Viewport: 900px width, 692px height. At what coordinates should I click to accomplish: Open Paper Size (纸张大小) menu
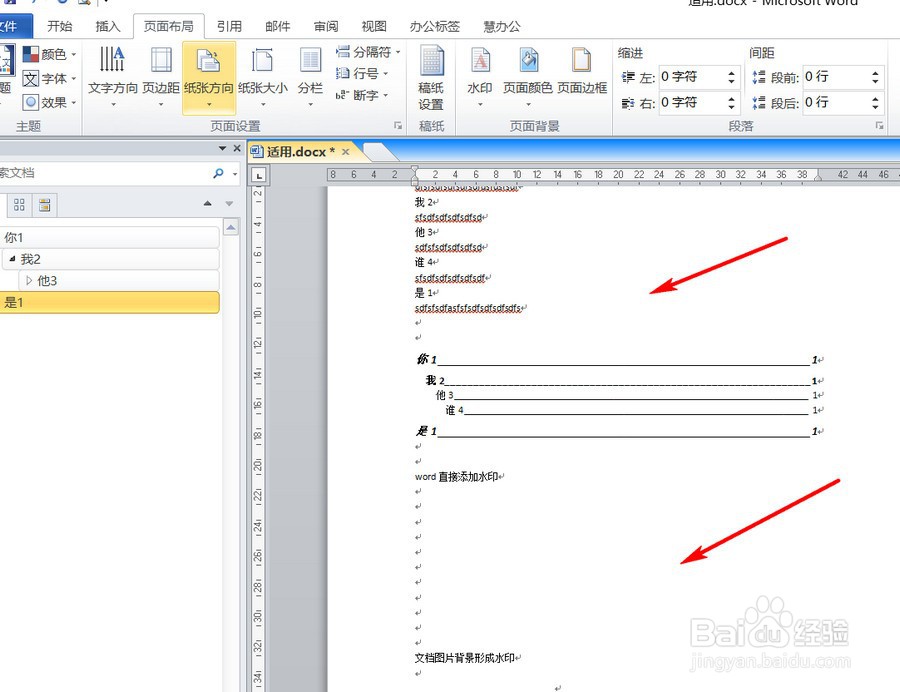263,77
